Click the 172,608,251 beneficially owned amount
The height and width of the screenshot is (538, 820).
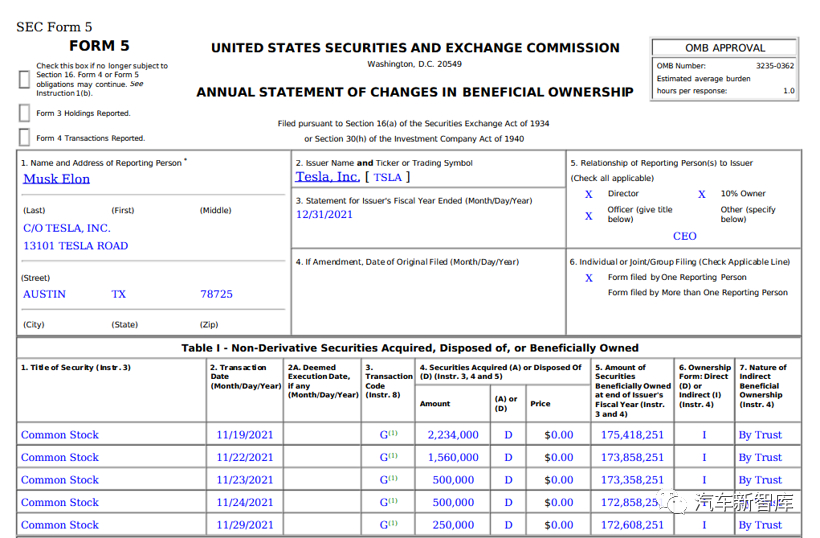tap(632, 525)
